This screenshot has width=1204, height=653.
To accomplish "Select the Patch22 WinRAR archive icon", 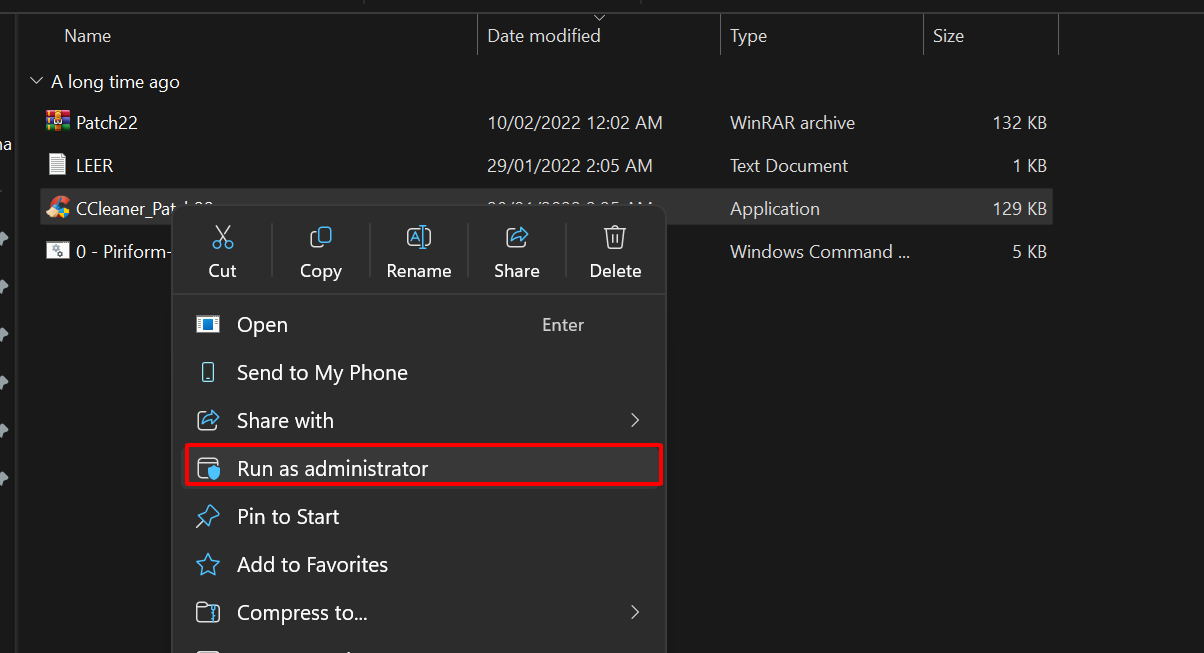I will [59, 122].
